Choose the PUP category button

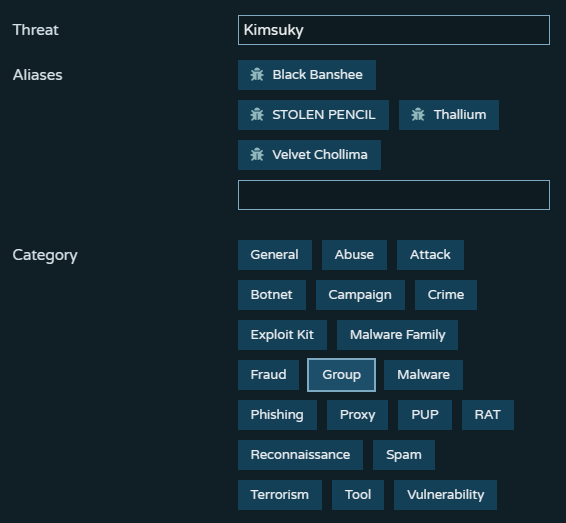click(x=425, y=415)
